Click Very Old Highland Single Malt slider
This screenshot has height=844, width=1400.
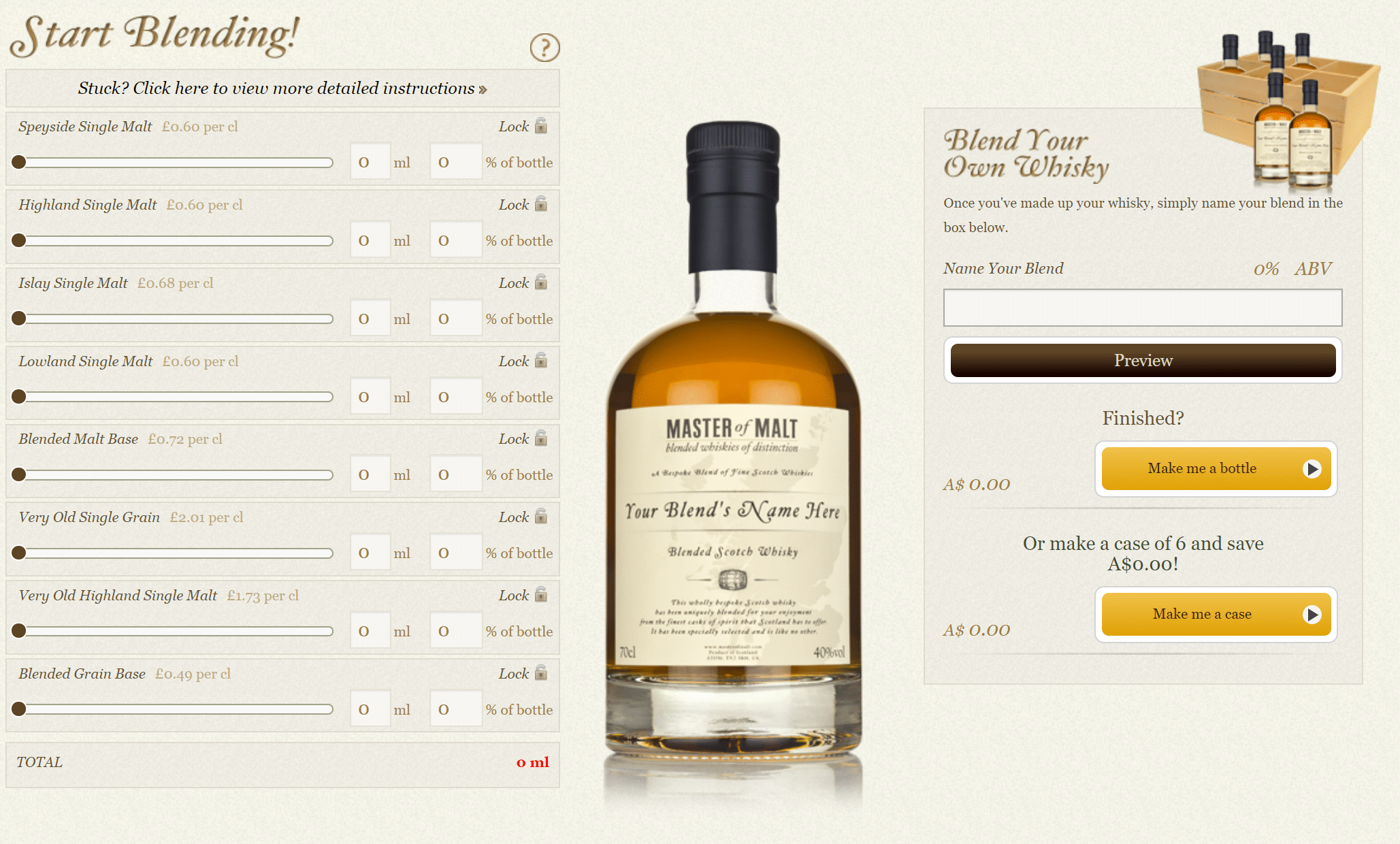click(x=173, y=631)
